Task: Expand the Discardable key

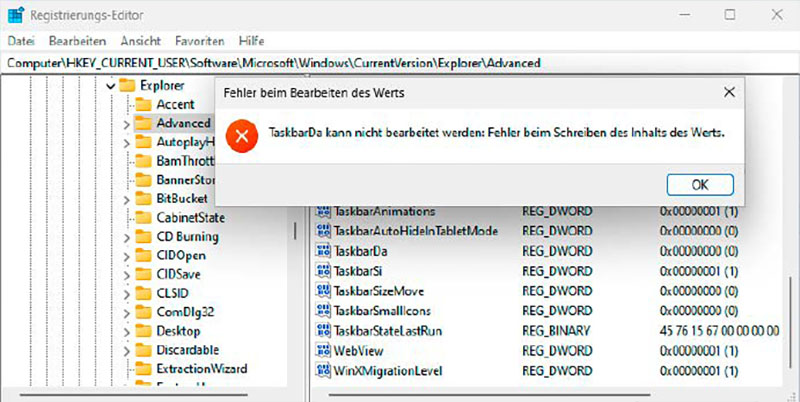Action: click(127, 350)
